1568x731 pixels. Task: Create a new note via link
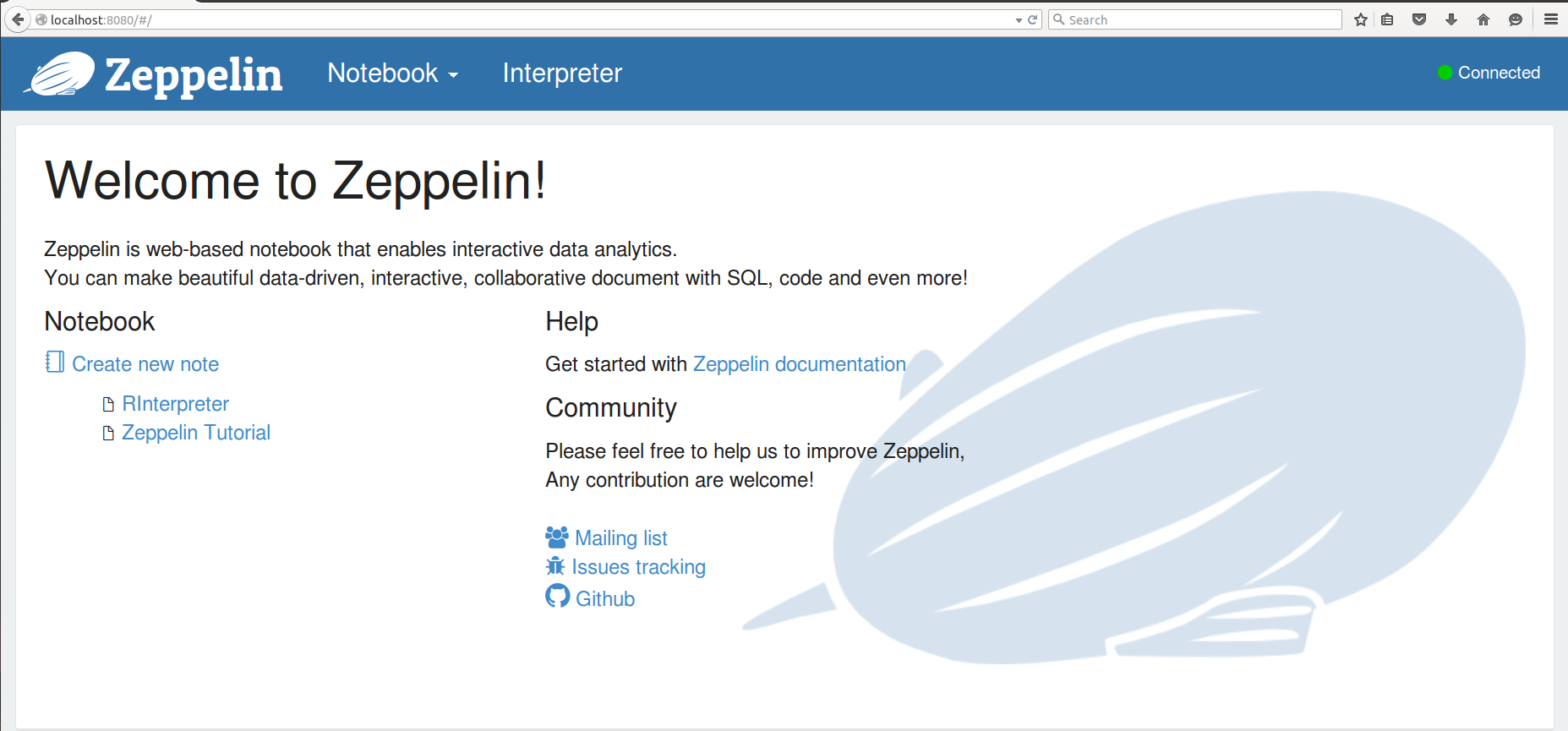145,364
